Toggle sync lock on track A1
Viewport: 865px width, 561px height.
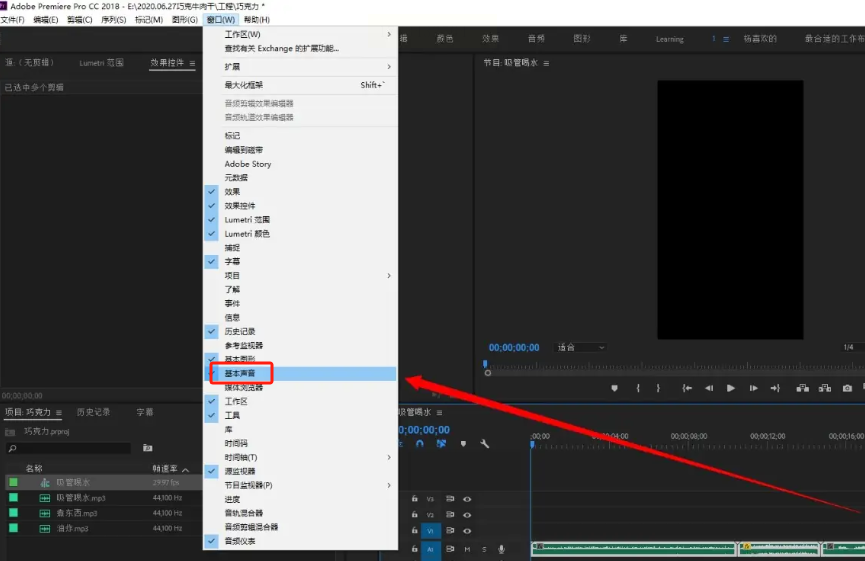point(450,549)
